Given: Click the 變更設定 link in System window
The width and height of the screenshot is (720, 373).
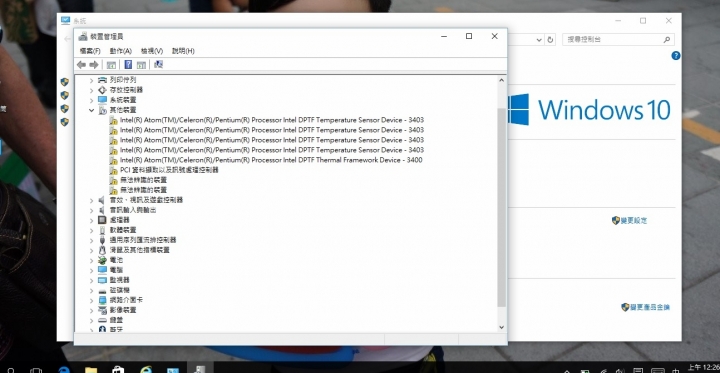Looking at the screenshot, I should coord(634,220).
